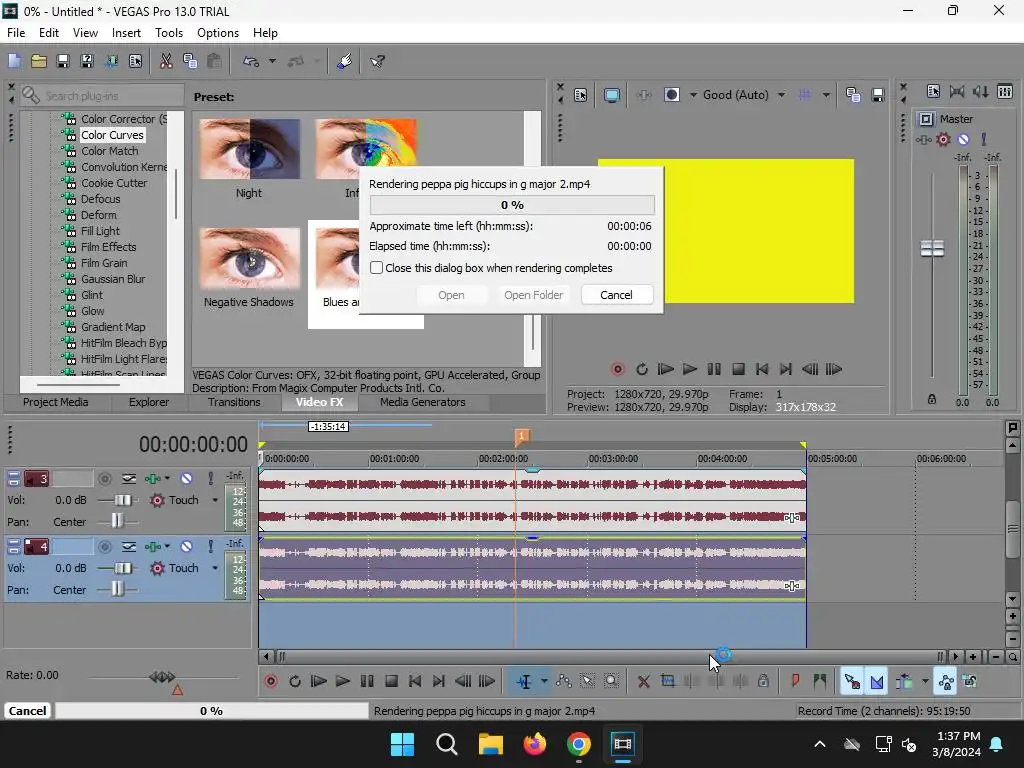This screenshot has width=1024, height=768.
Task: Mute the Master bus
Action: [x=963, y=139]
